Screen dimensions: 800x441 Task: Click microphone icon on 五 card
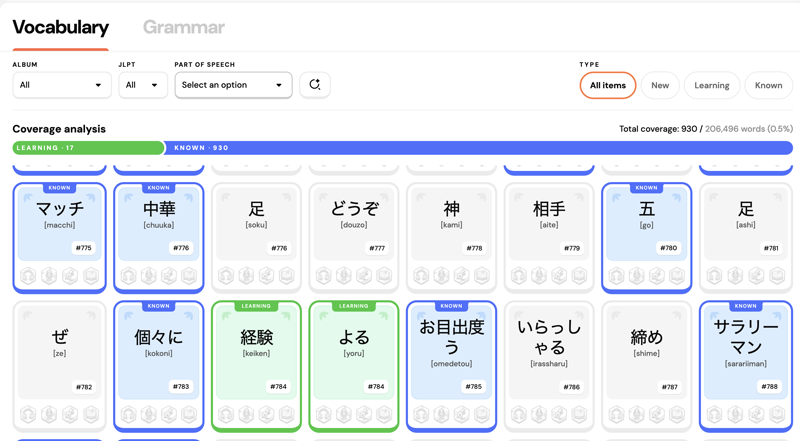point(636,276)
